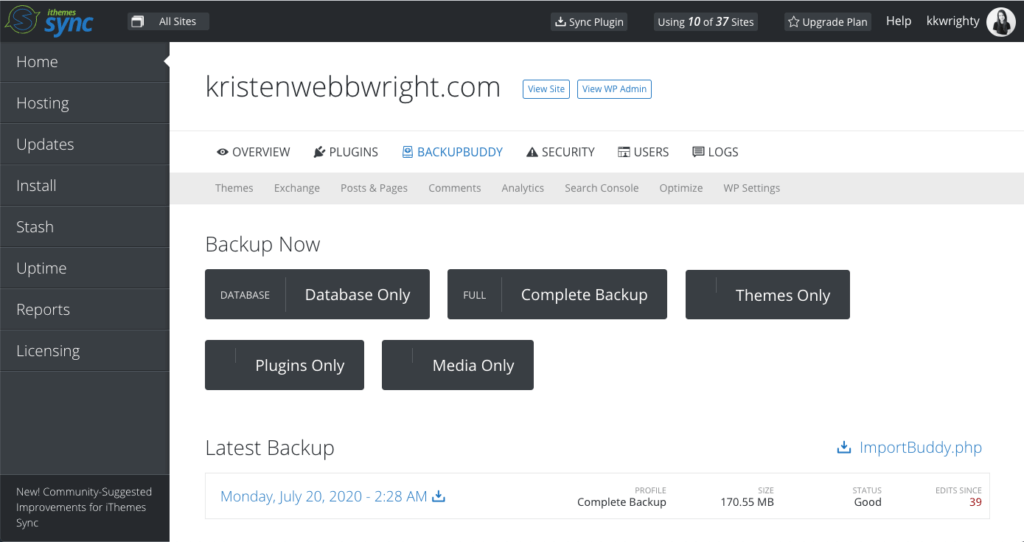Click the download icon beside the July 20 backup
This screenshot has width=1024, height=542.
439,496
